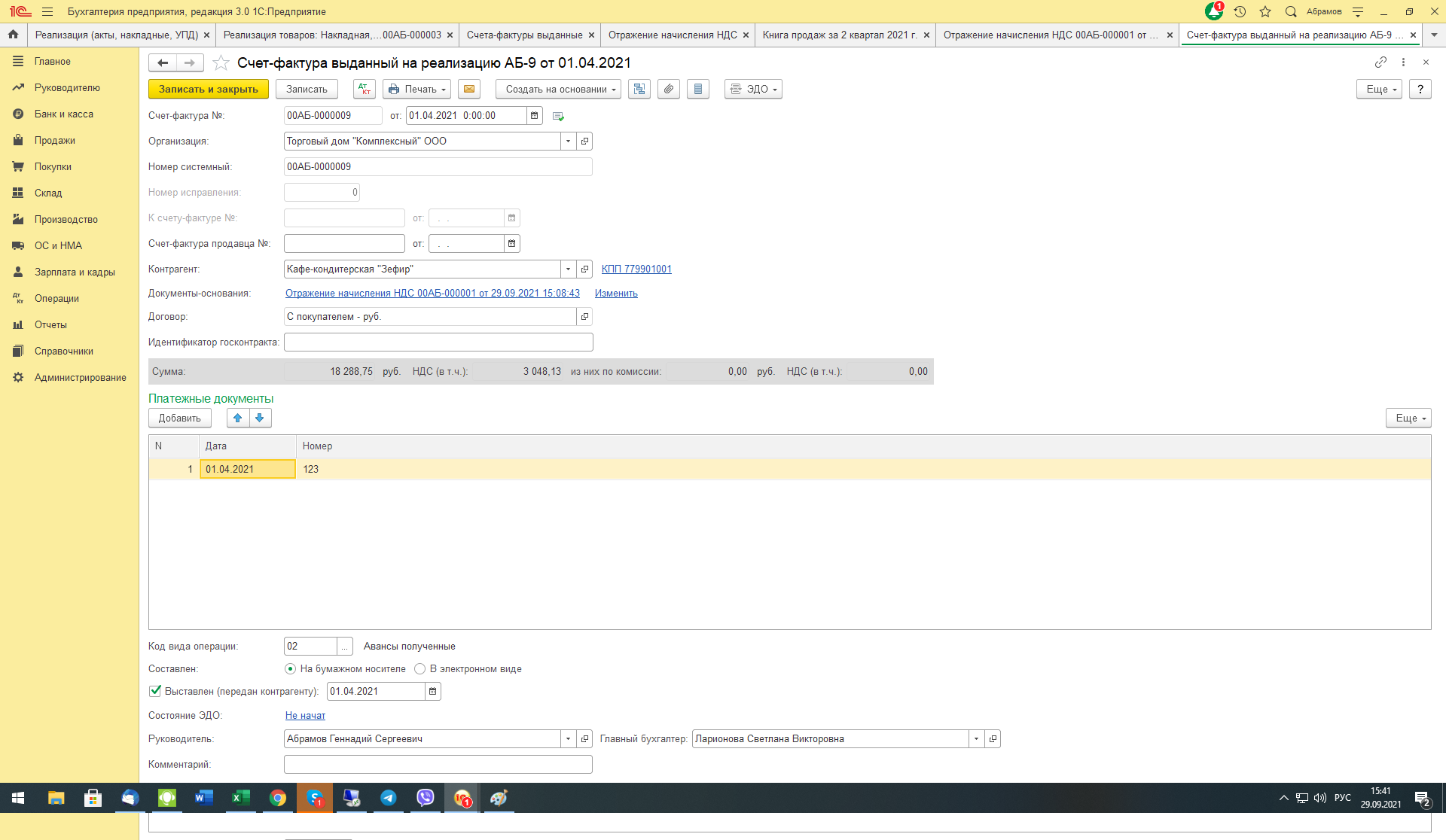
Task: Move payment row down with arrow icon
Action: (x=260, y=418)
